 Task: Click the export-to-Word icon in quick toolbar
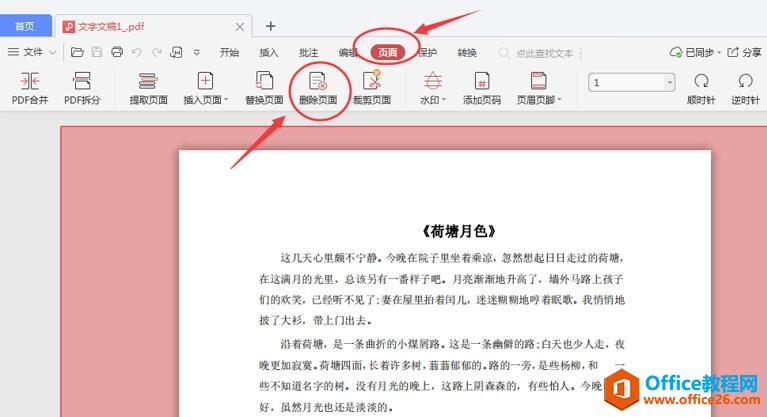[176, 52]
